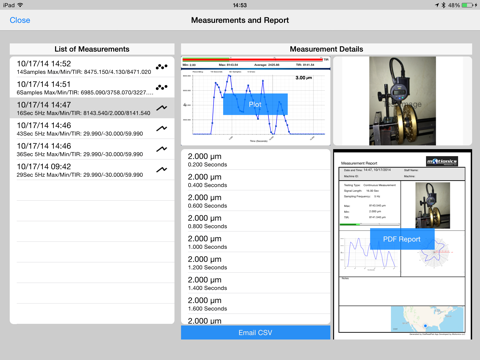Tap line graph icon for 14:47 measurement
Image resolution: width=480 pixels, height=360 pixels.
click(x=162, y=108)
